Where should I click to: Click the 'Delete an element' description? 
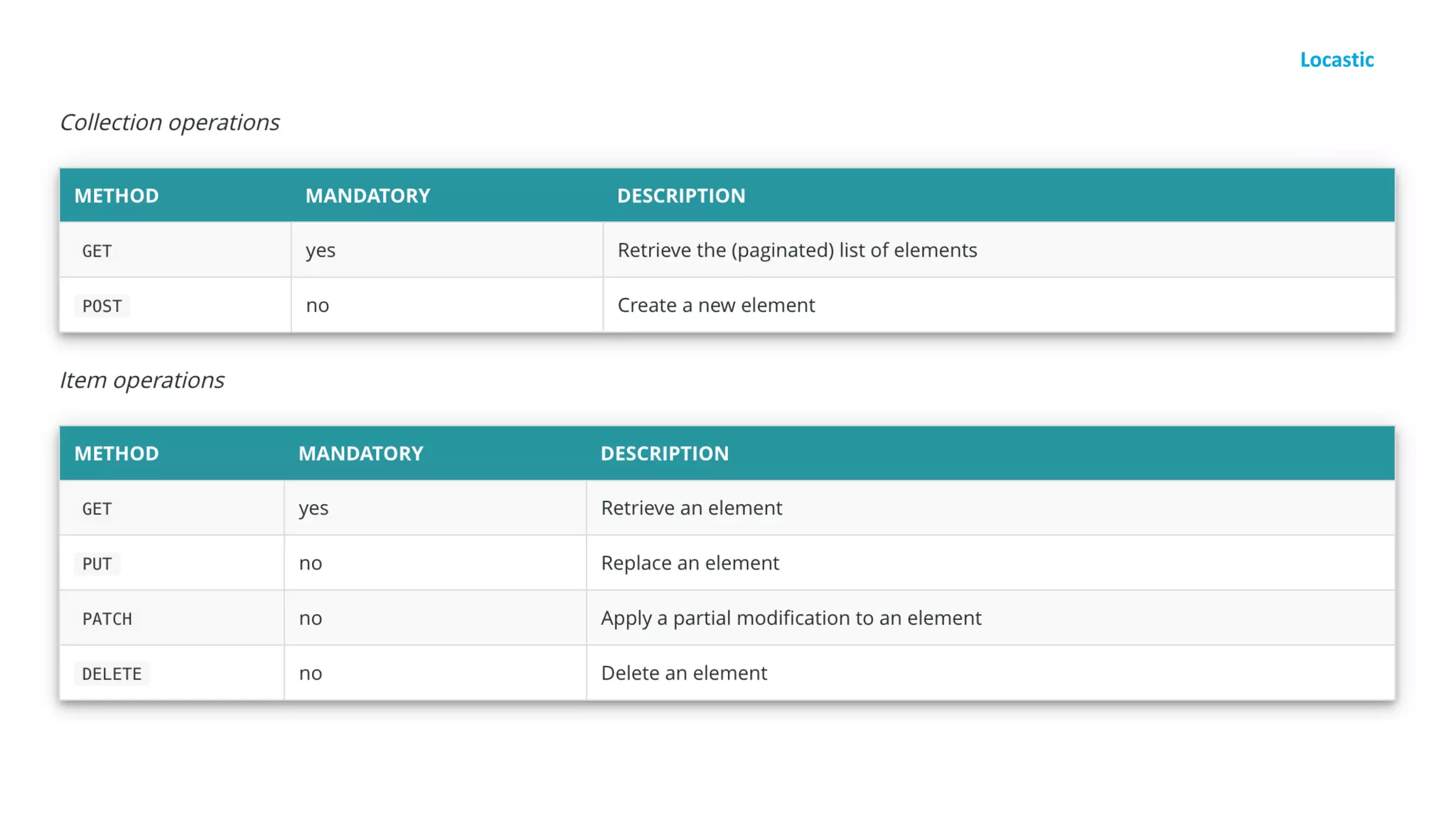click(684, 673)
